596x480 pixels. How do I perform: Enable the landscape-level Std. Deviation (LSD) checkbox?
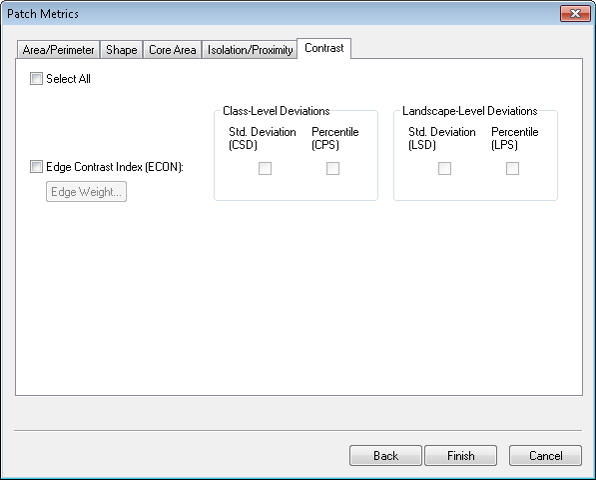coord(445,168)
